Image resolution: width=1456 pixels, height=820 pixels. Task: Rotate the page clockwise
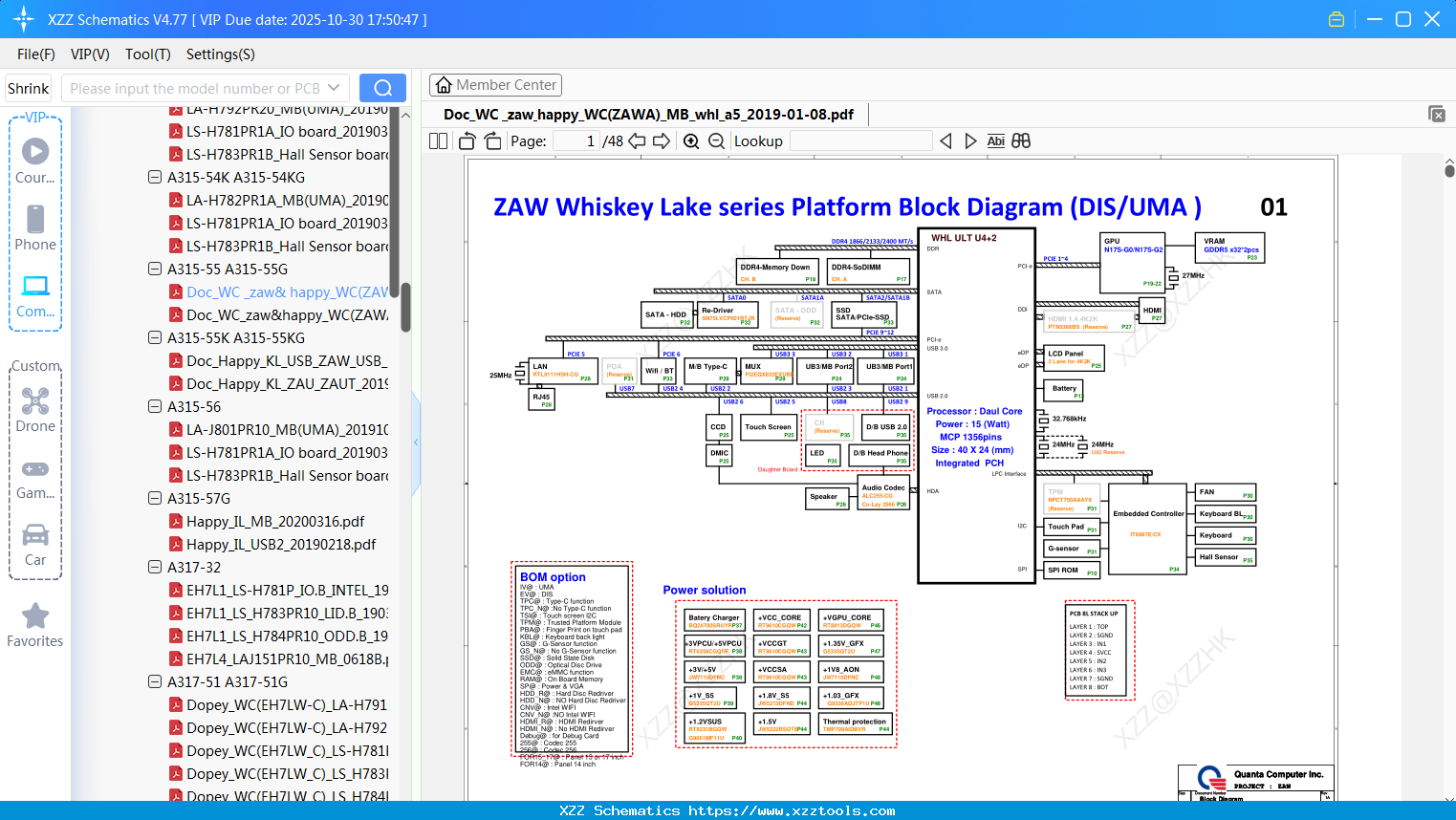[x=492, y=141]
